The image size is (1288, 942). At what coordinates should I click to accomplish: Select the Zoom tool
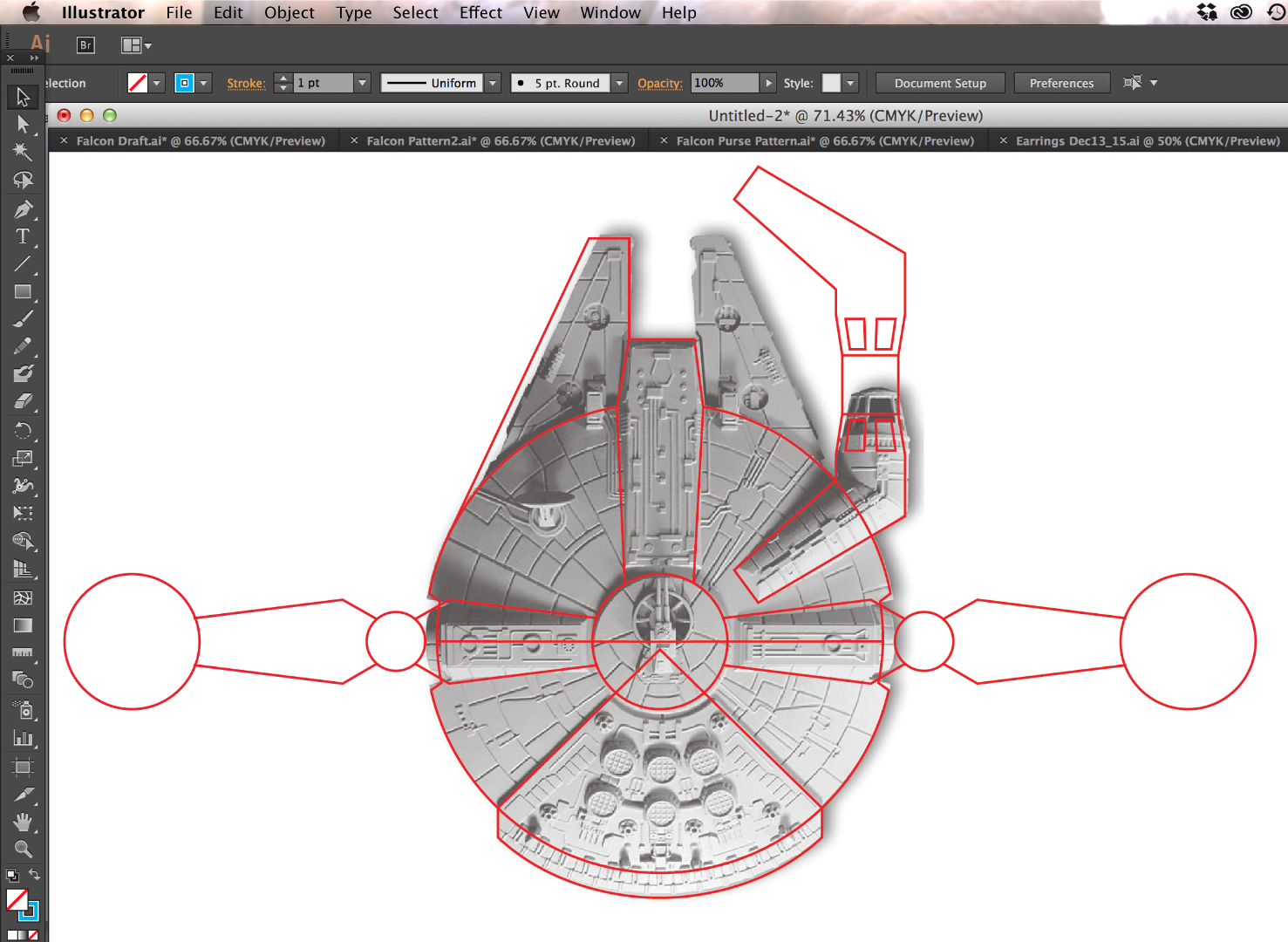coord(22,850)
